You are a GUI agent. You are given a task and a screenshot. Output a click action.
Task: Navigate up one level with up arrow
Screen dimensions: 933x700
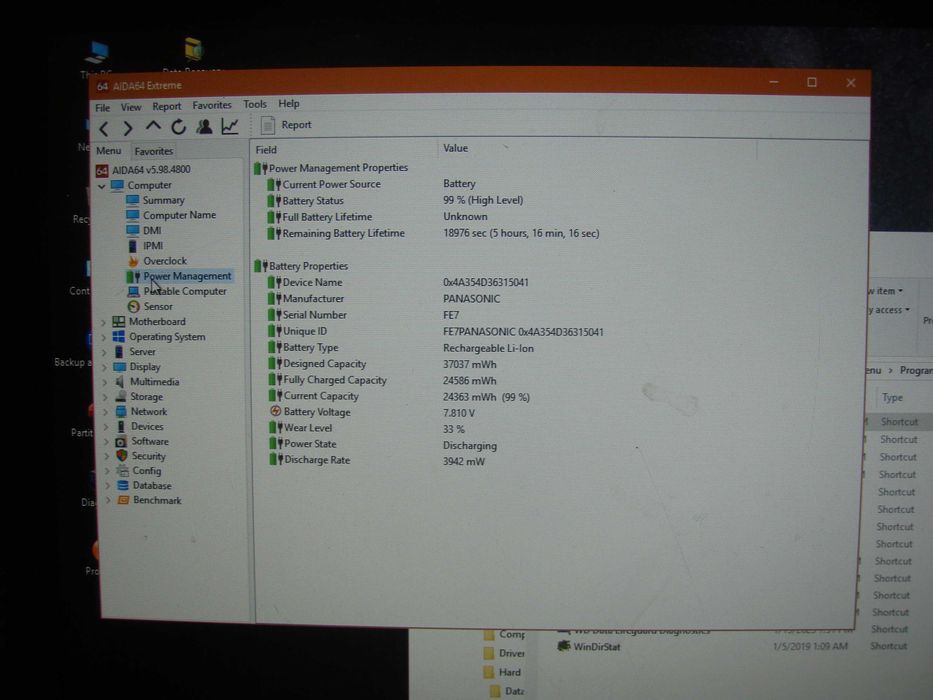[x=153, y=127]
